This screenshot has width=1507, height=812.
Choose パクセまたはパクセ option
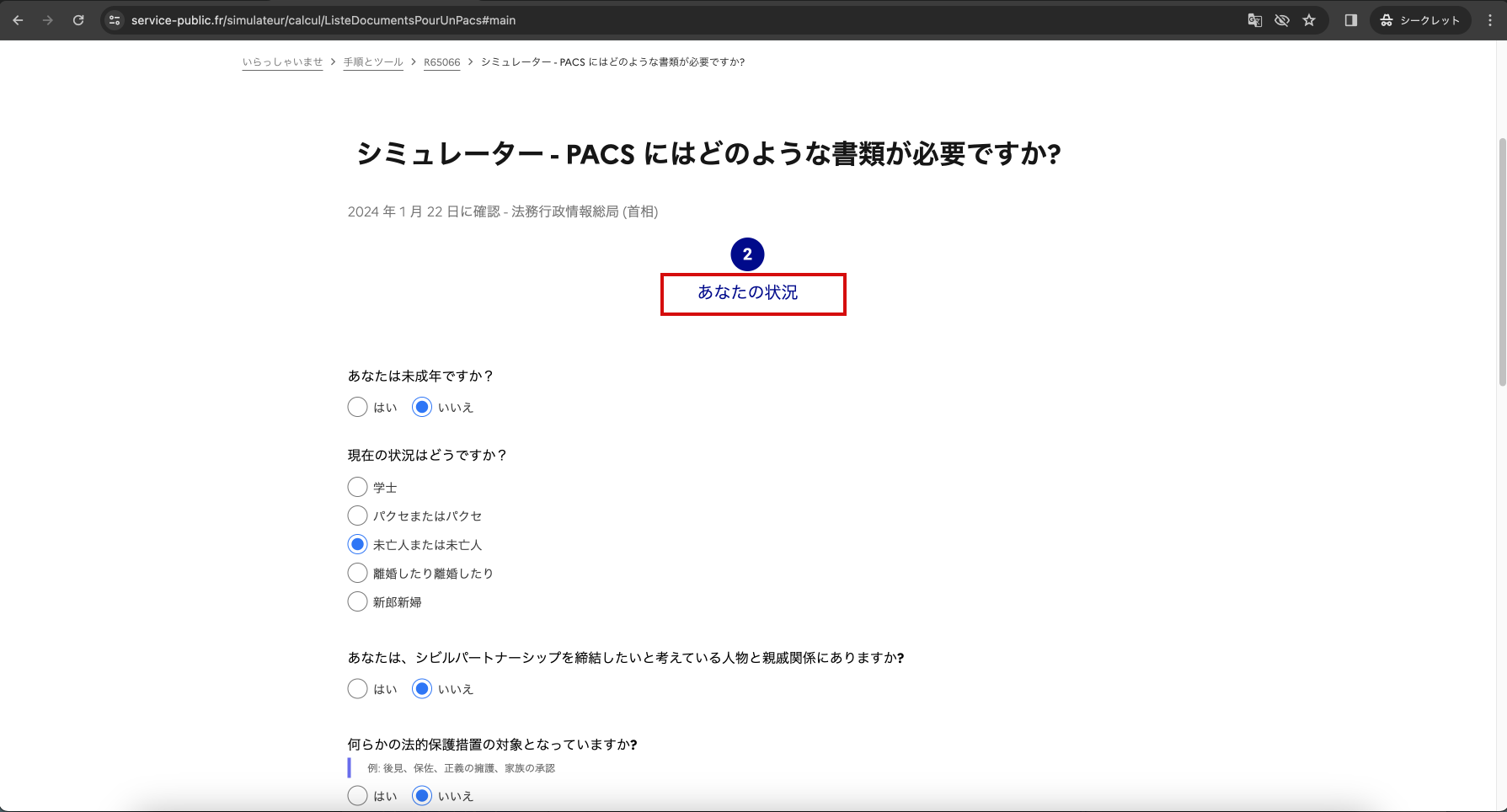[x=358, y=516]
